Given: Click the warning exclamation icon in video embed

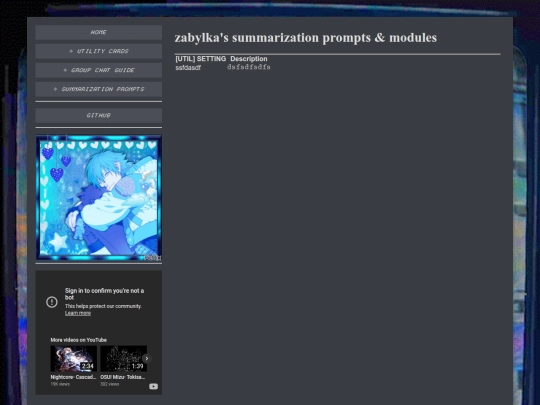Looking at the screenshot, I should point(52,302).
